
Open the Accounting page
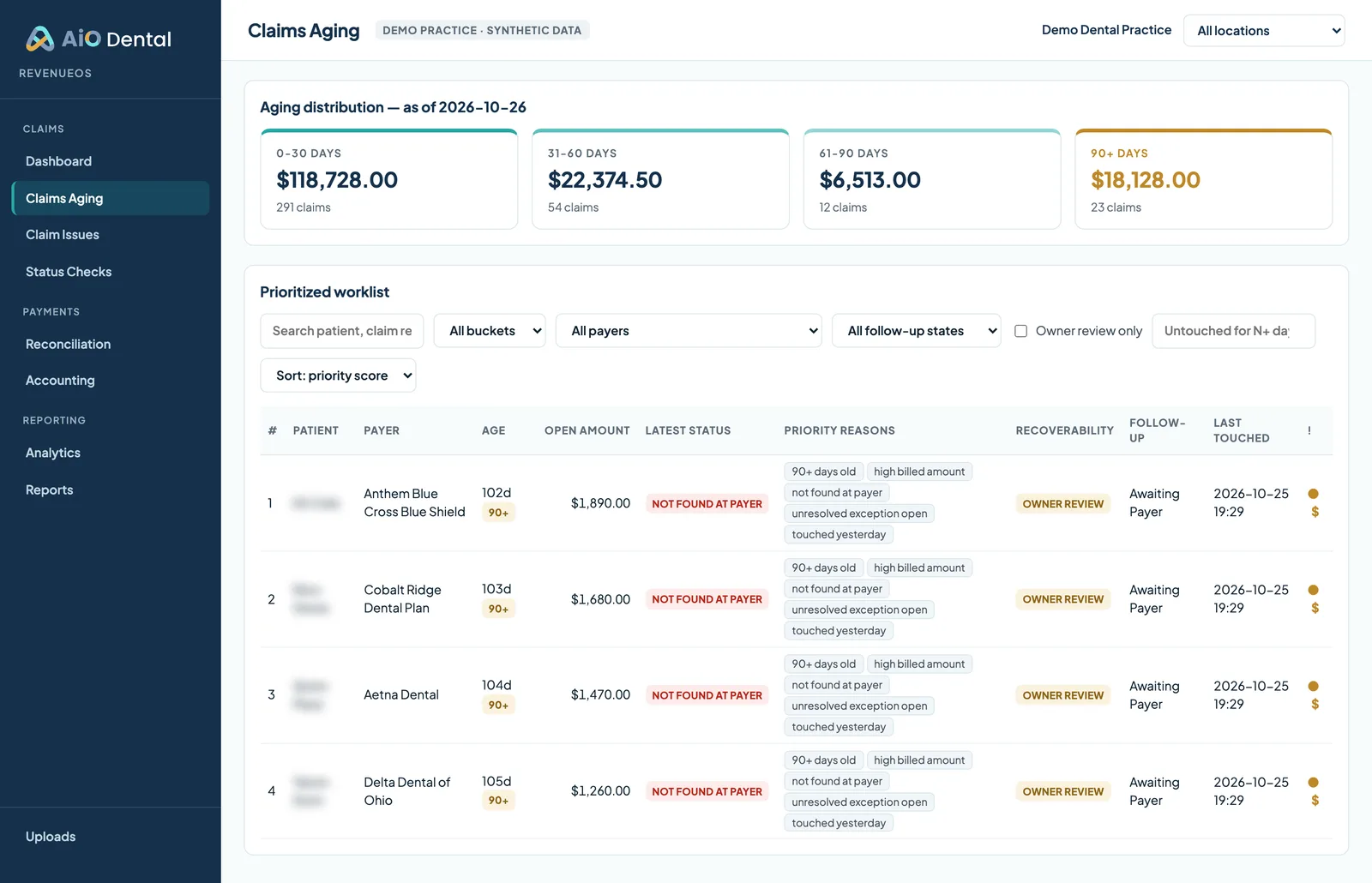coord(111,381)
